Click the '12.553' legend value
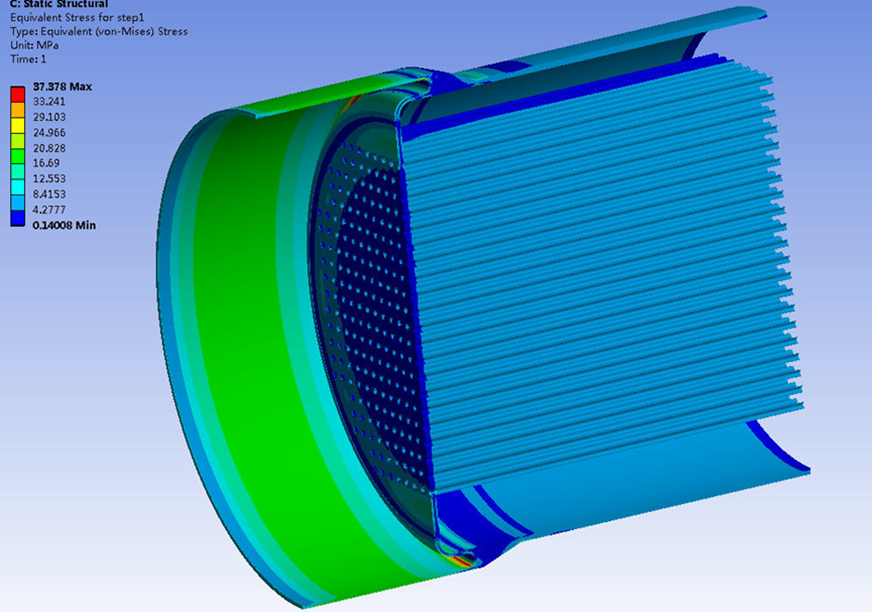The height and width of the screenshot is (612, 872). tap(49, 179)
